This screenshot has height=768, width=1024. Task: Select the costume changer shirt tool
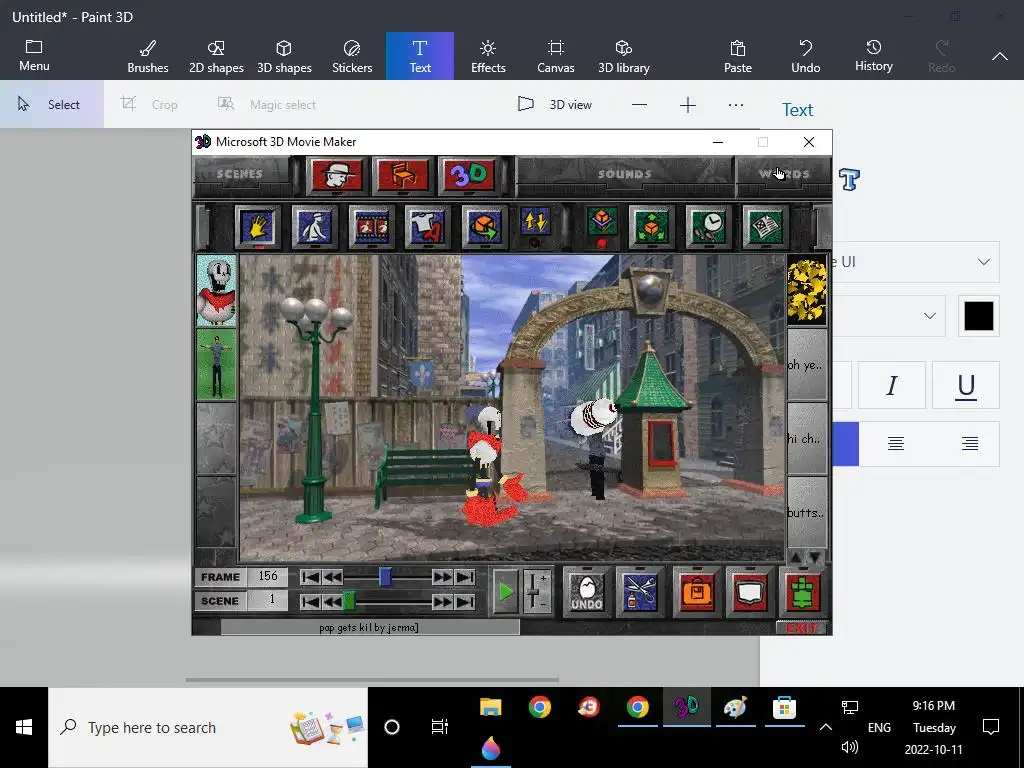427,226
